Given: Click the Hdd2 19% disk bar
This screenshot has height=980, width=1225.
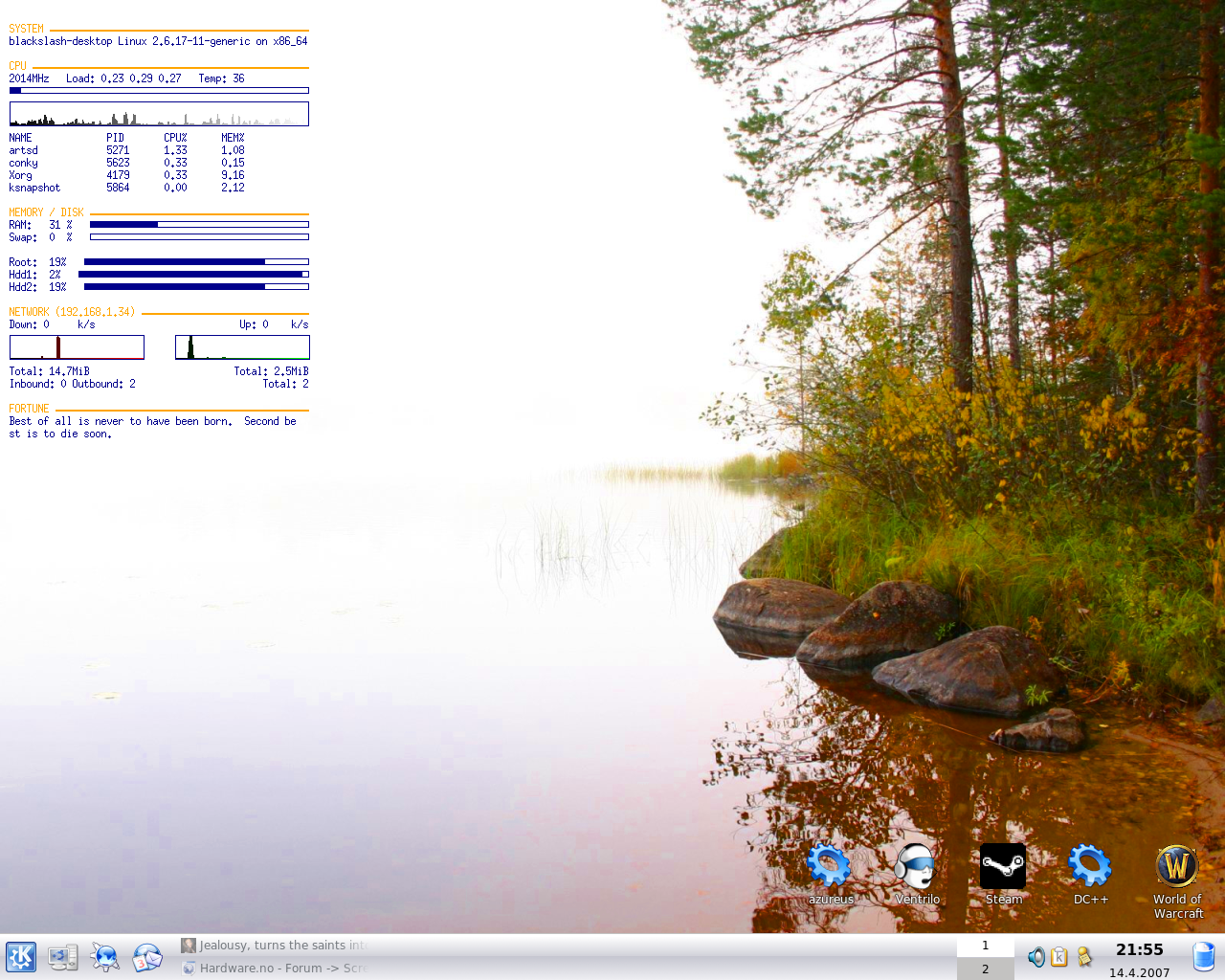Looking at the screenshot, I should click(x=196, y=287).
